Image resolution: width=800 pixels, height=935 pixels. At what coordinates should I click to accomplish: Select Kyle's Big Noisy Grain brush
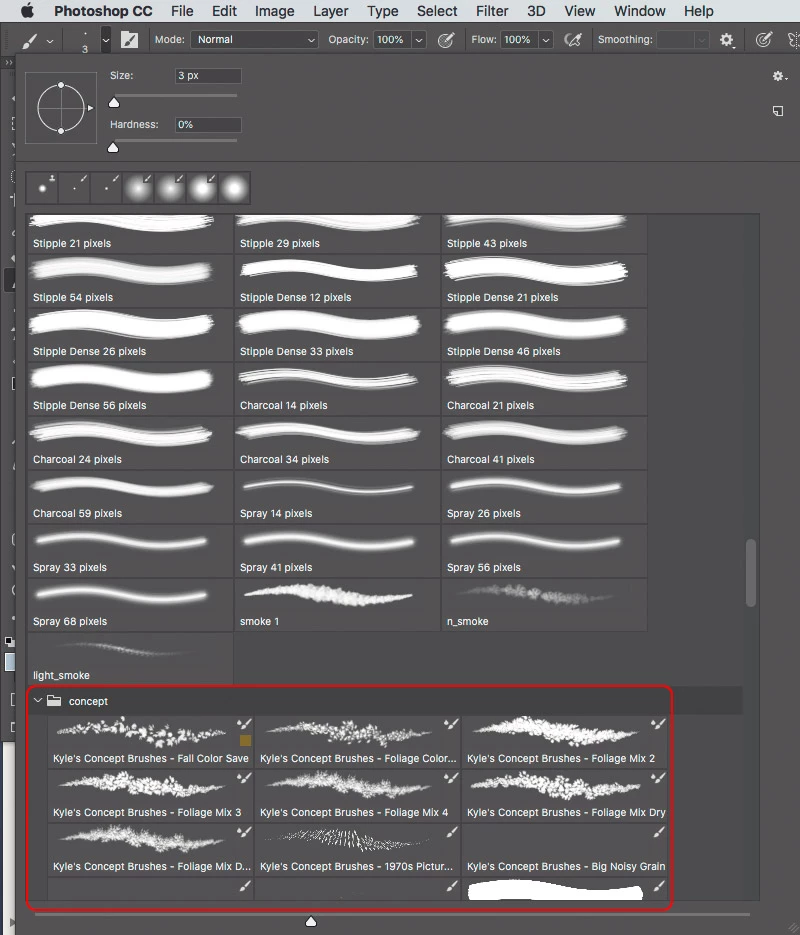coord(565,850)
